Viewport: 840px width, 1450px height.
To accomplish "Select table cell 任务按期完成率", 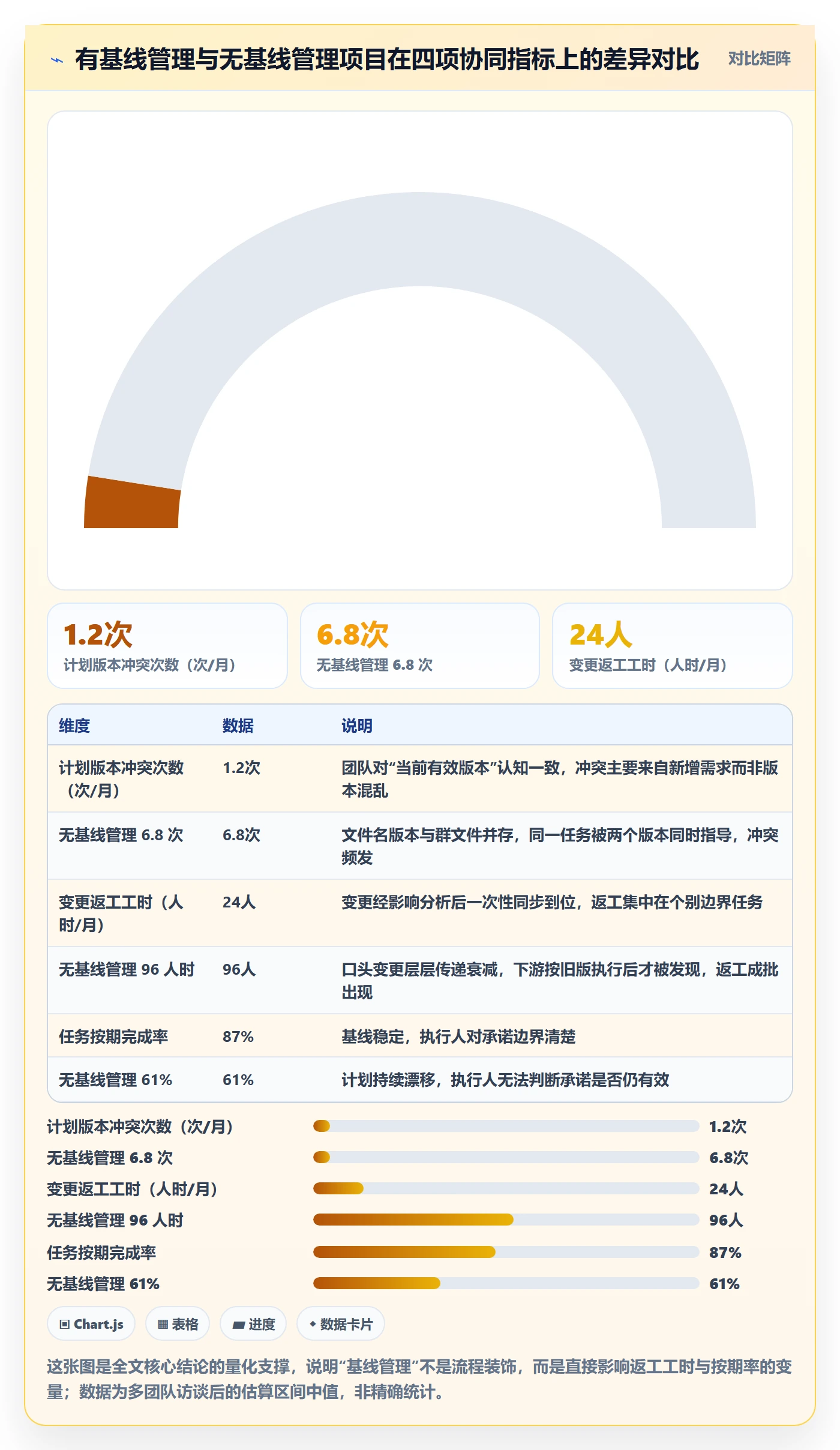I will tap(113, 1036).
